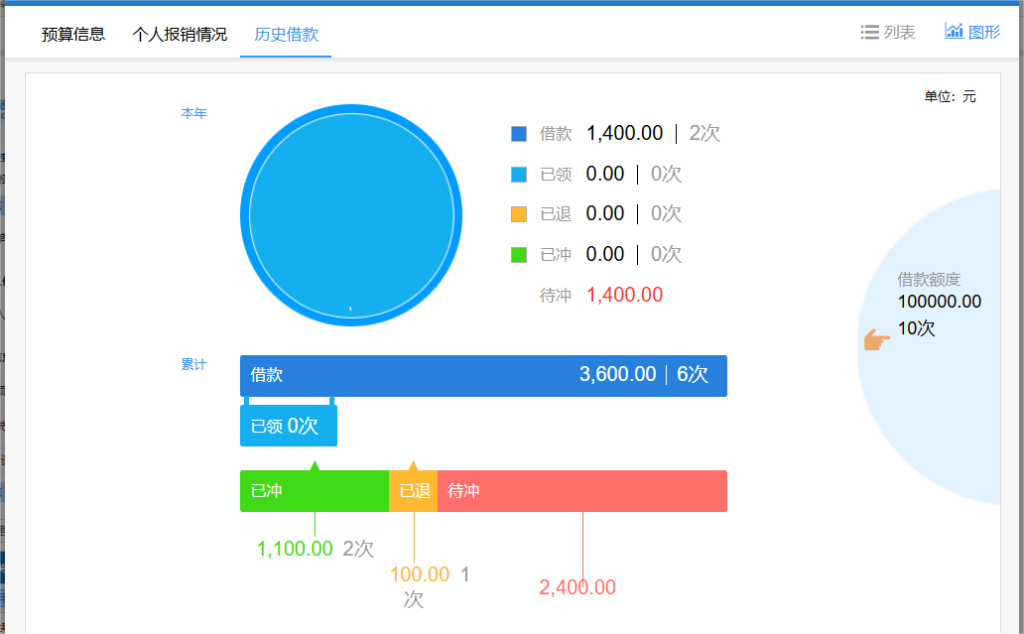
Task: Click the red 2,400.00 amount label
Action: tap(577, 587)
